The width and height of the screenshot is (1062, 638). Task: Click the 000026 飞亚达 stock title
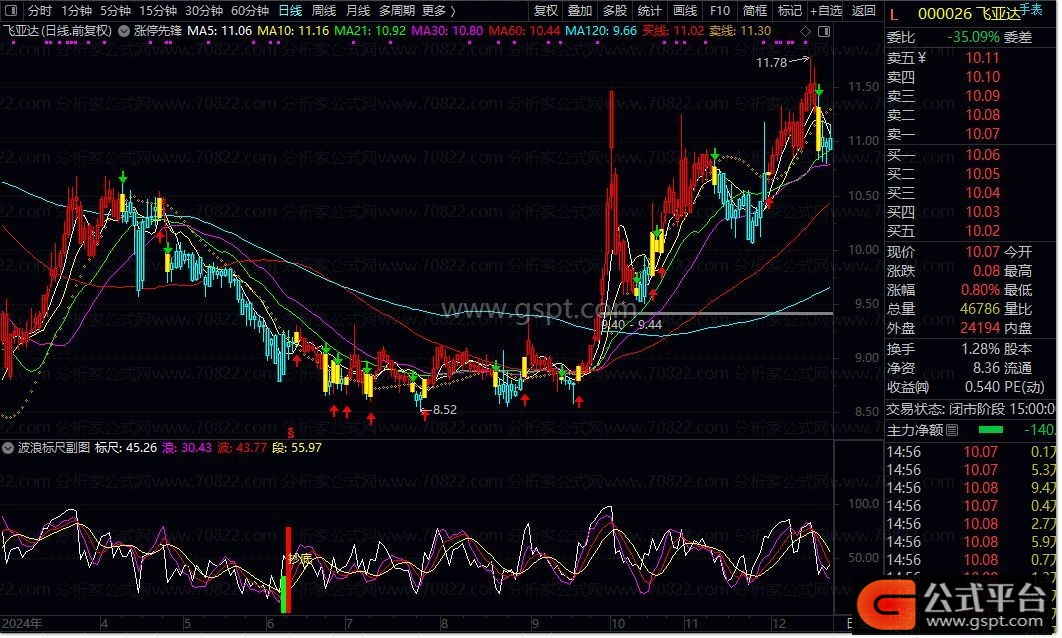(969, 14)
